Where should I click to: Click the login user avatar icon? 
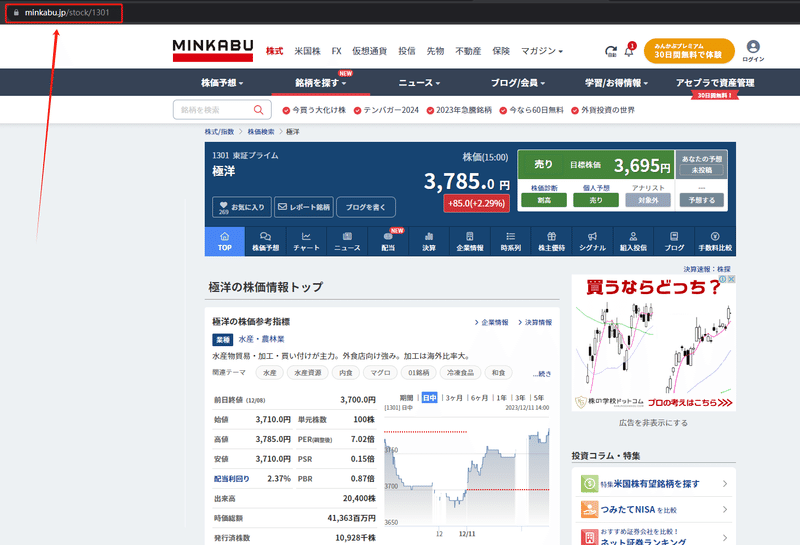click(x=753, y=46)
